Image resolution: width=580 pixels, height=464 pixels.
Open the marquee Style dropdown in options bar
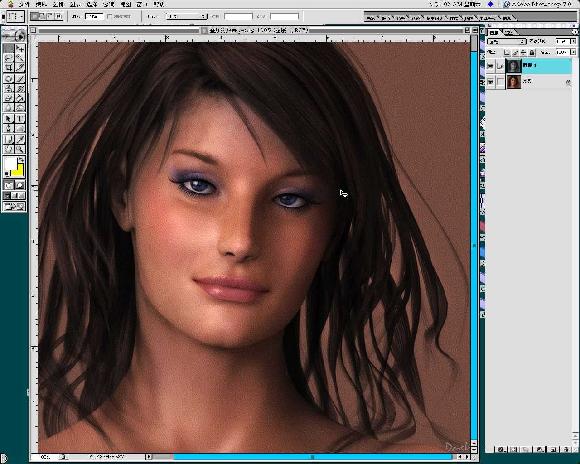186,17
